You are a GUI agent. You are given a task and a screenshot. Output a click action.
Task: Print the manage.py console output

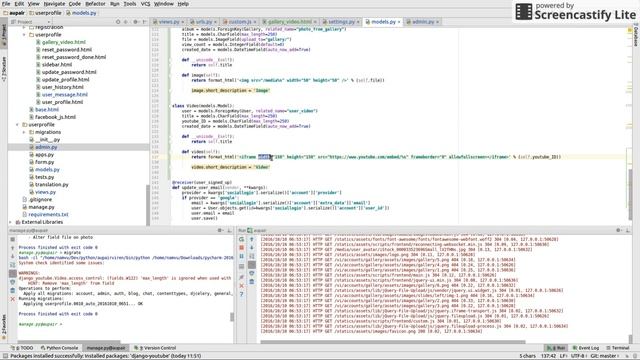[13, 282]
